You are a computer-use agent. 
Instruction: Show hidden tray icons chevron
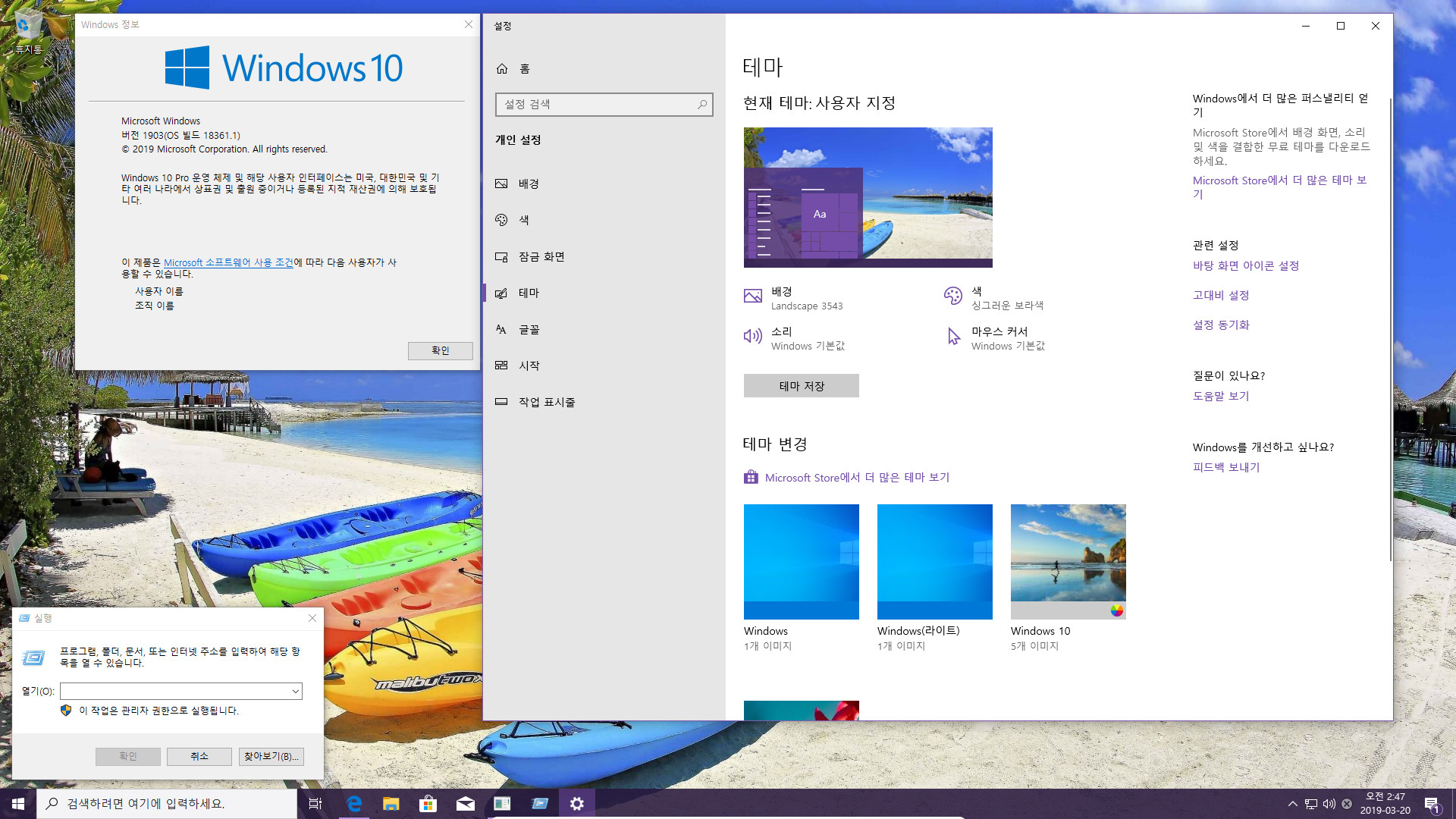pos(1293,804)
